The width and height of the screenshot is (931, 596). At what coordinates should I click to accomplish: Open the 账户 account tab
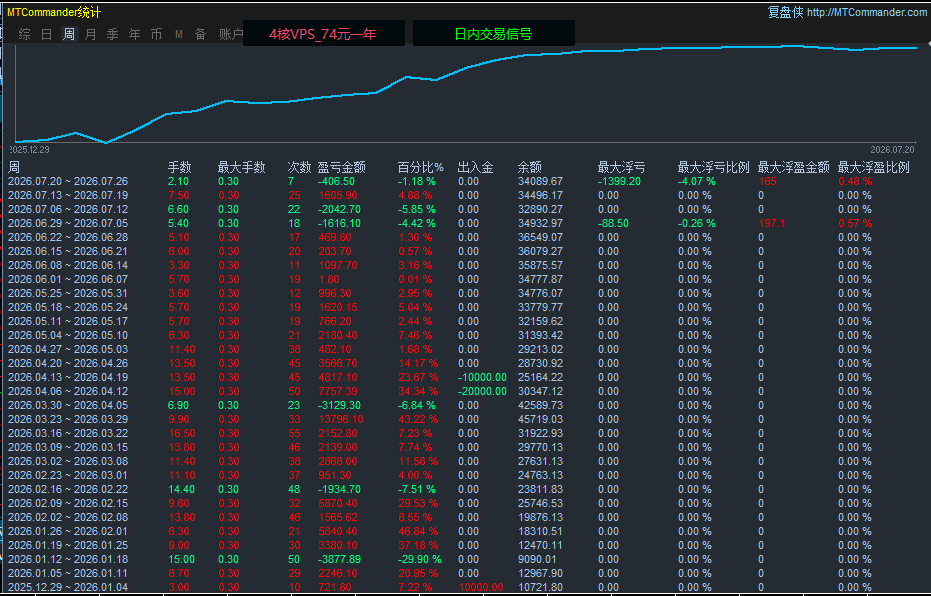[x=231, y=34]
